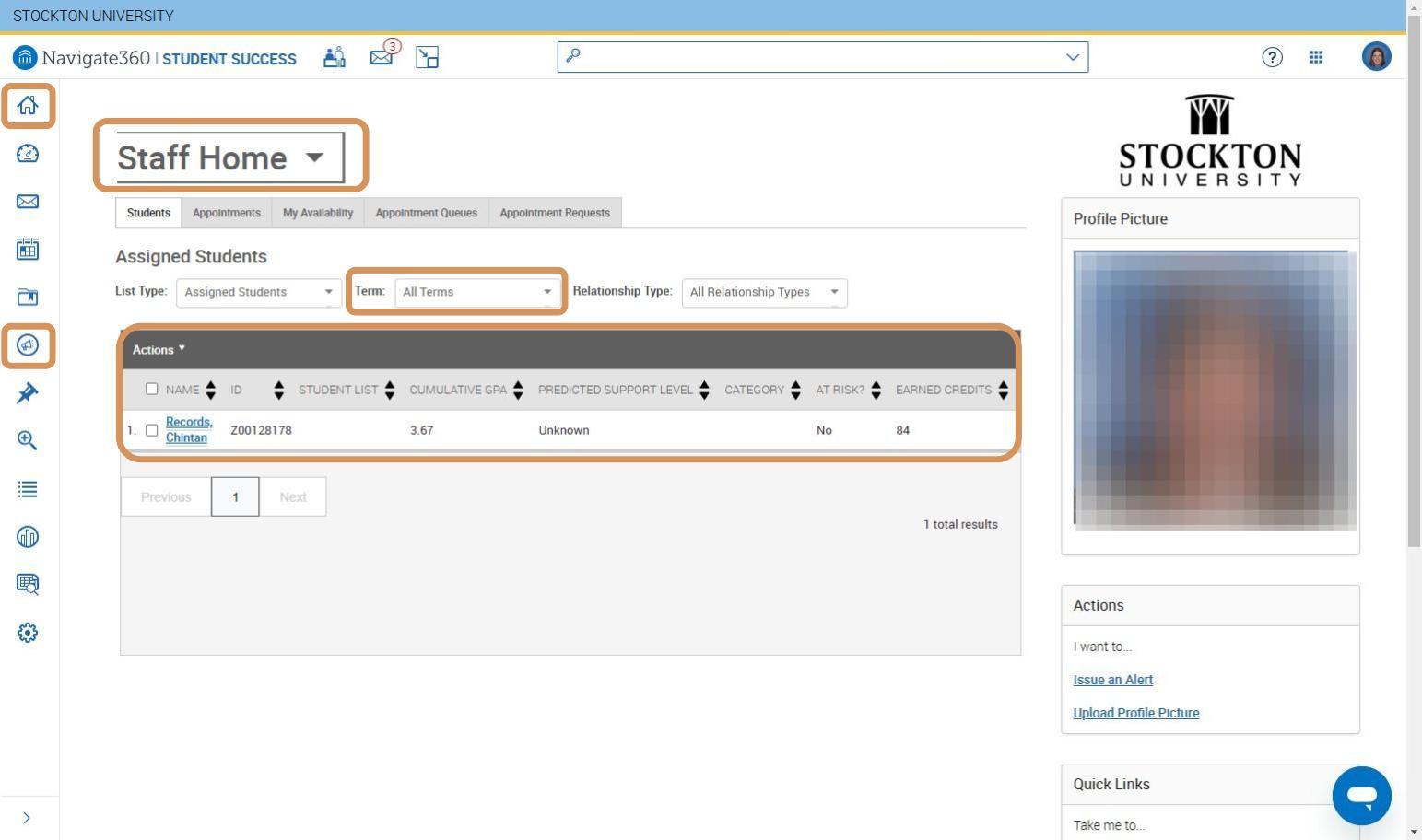
Task: Switch to the My Availability tab
Action: click(318, 213)
